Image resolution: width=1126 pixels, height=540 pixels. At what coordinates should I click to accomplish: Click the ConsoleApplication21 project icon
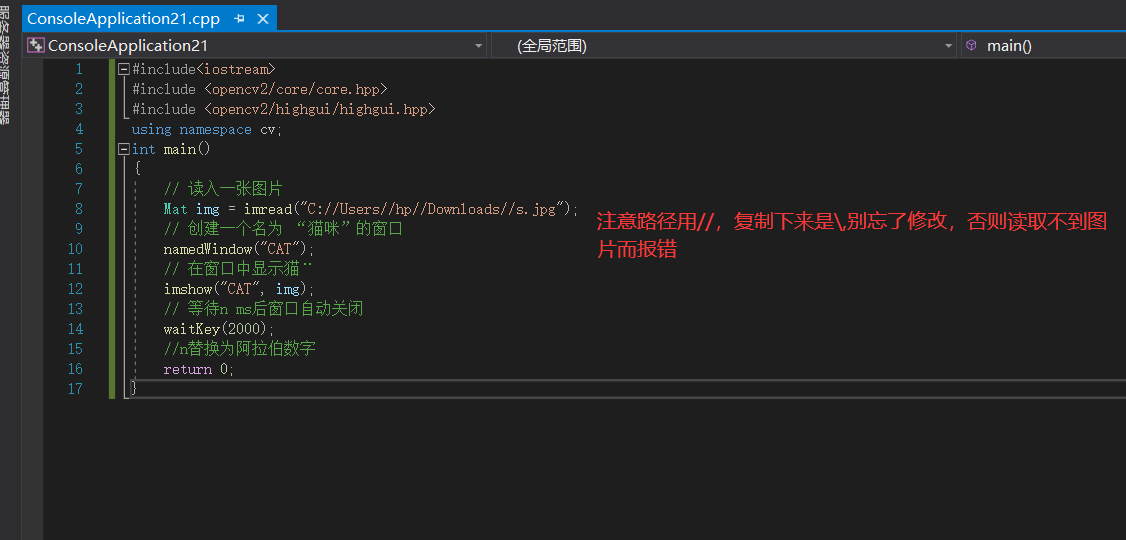coord(35,45)
